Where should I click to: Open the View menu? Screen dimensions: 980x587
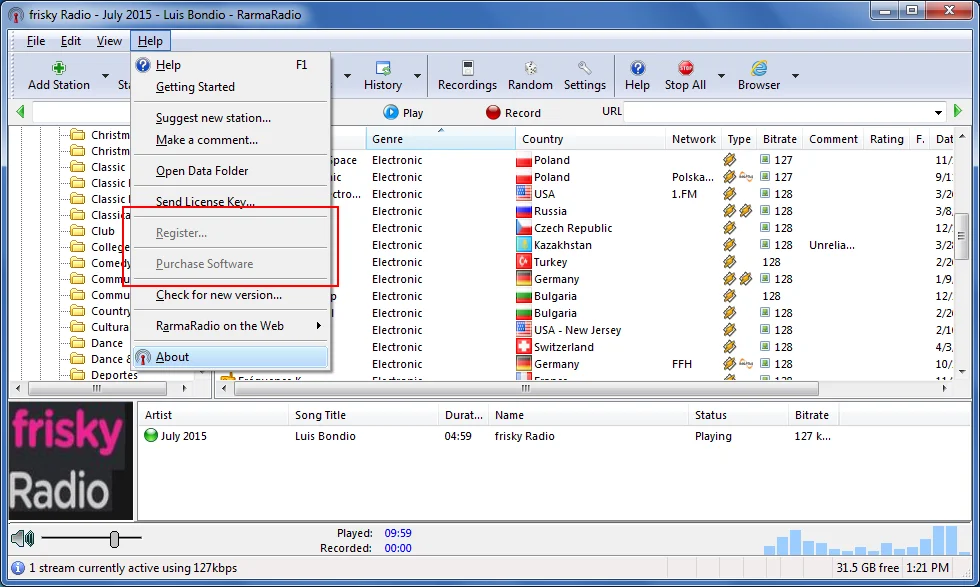click(109, 41)
